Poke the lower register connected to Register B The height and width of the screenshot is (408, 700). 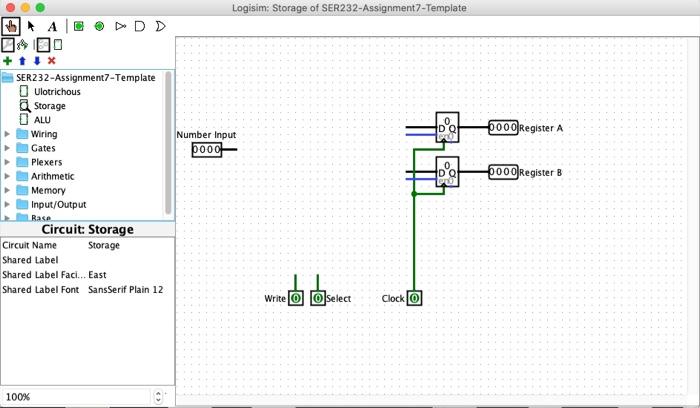pyautogui.click(x=447, y=172)
